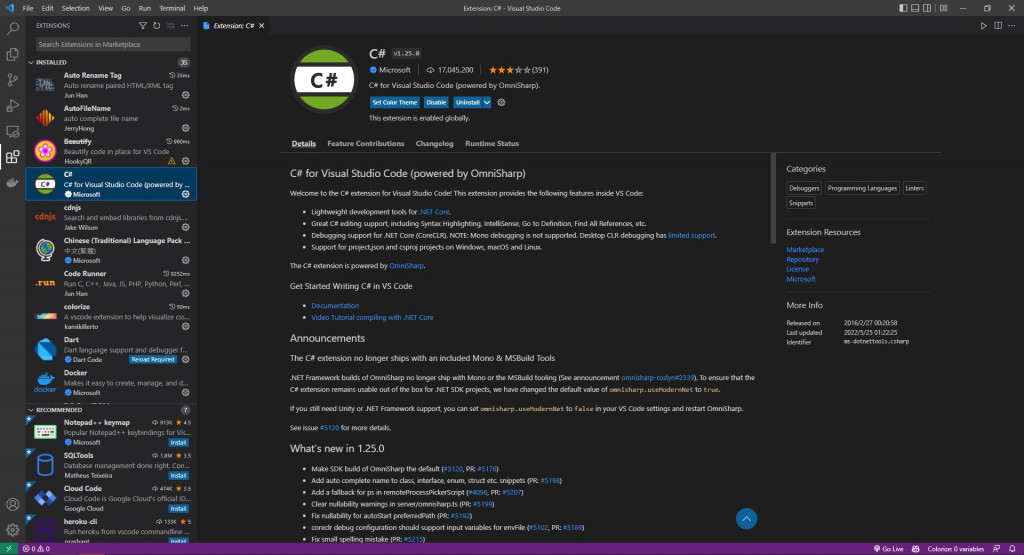Open manage gear for Auto Rename Tag
The image size is (1024, 555).
coord(185,95)
